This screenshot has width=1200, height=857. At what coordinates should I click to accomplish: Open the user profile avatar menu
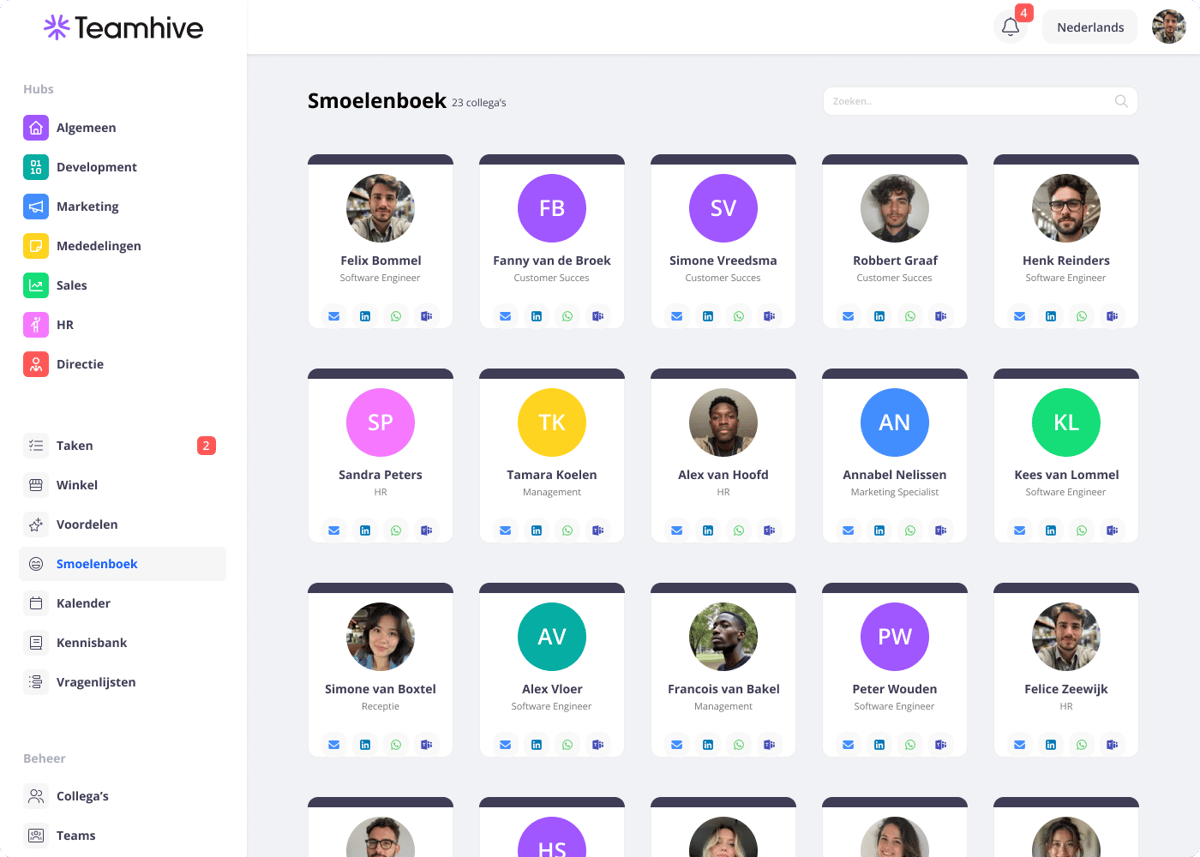tap(1168, 27)
